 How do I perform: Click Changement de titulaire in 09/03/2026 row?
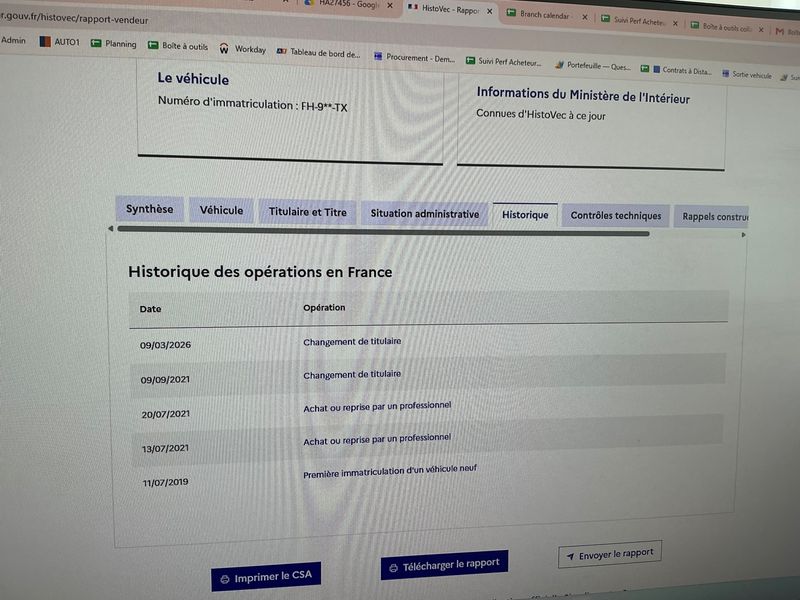click(x=352, y=341)
